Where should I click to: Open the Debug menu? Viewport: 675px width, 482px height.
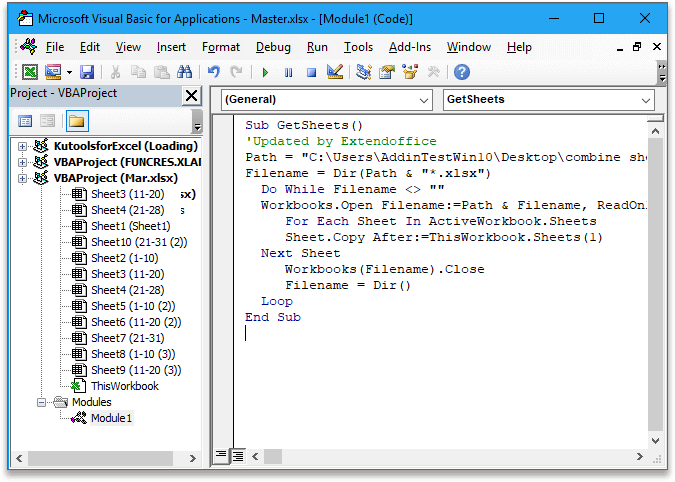pos(273,47)
